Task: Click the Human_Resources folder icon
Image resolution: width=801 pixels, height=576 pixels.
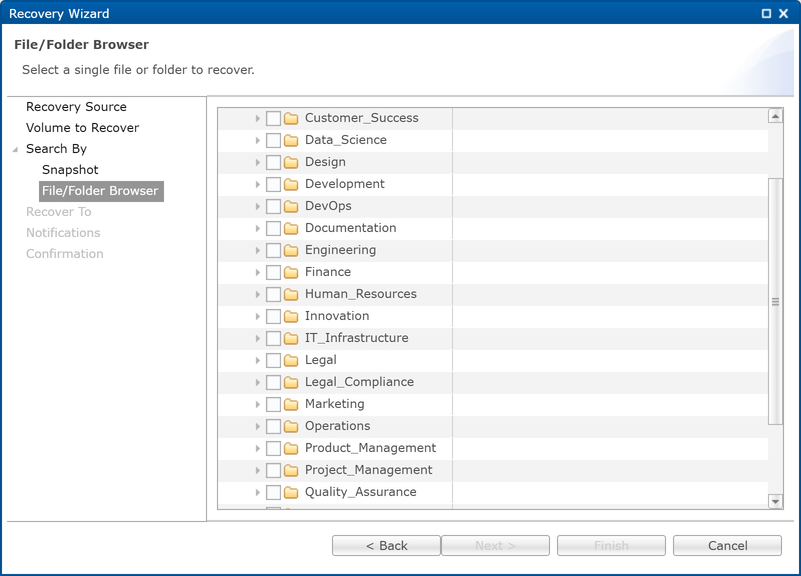Action: (x=291, y=294)
